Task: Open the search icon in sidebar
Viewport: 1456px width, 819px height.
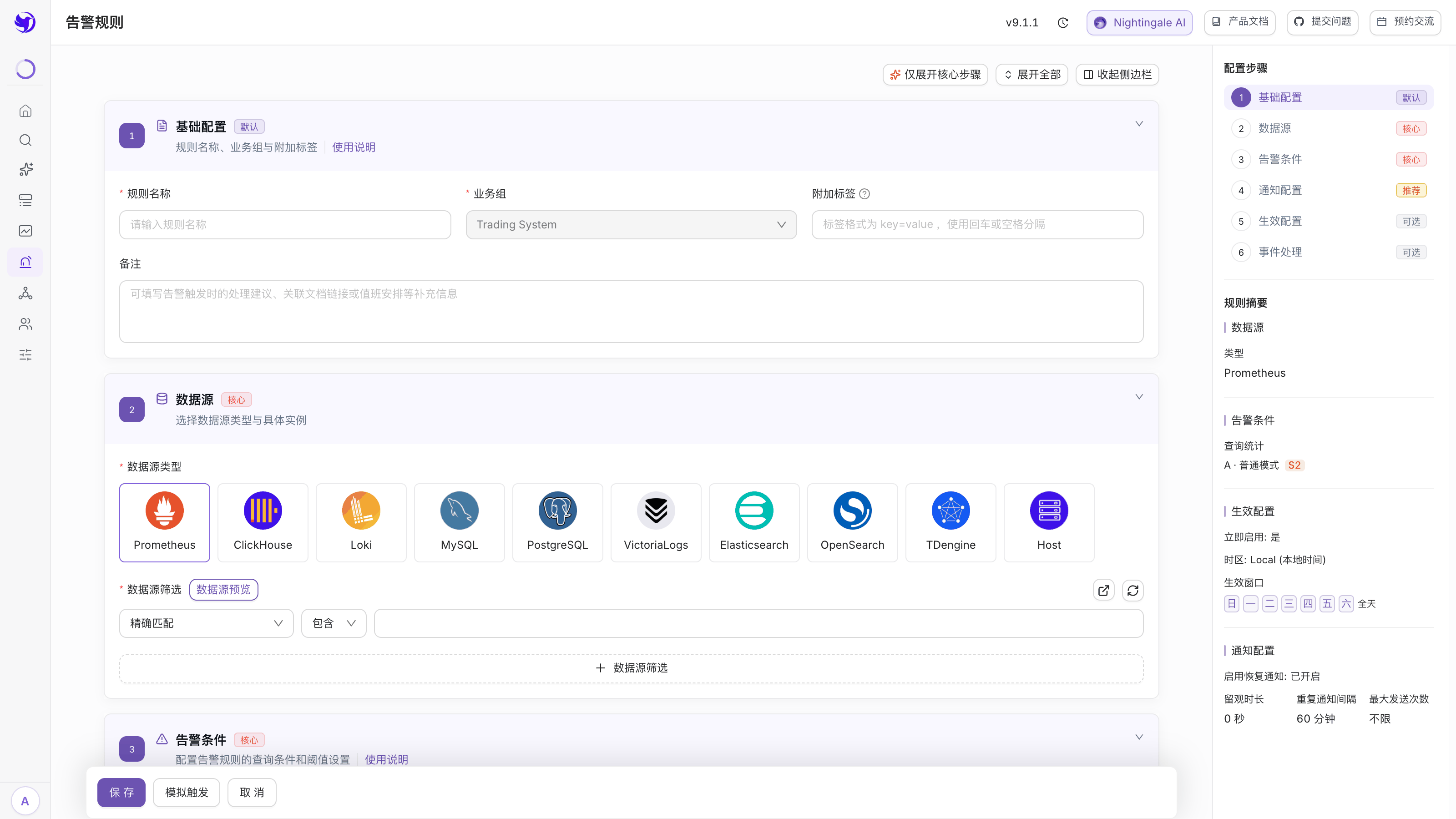Action: pyautogui.click(x=25, y=140)
